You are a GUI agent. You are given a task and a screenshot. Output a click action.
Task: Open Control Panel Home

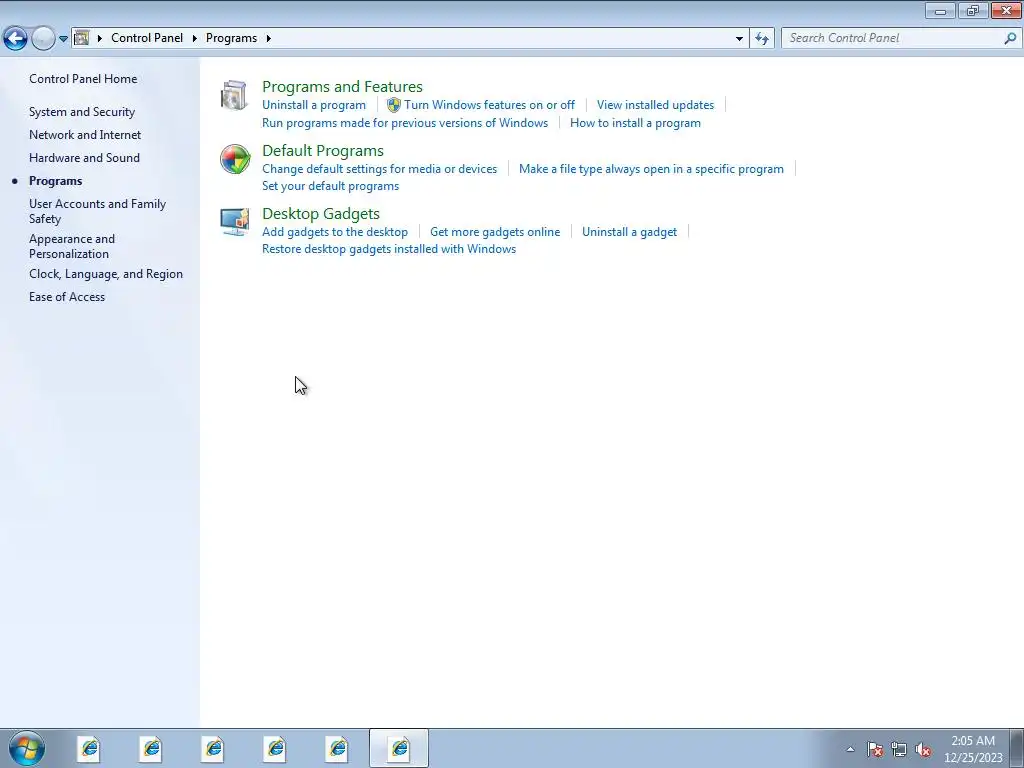click(x=83, y=79)
